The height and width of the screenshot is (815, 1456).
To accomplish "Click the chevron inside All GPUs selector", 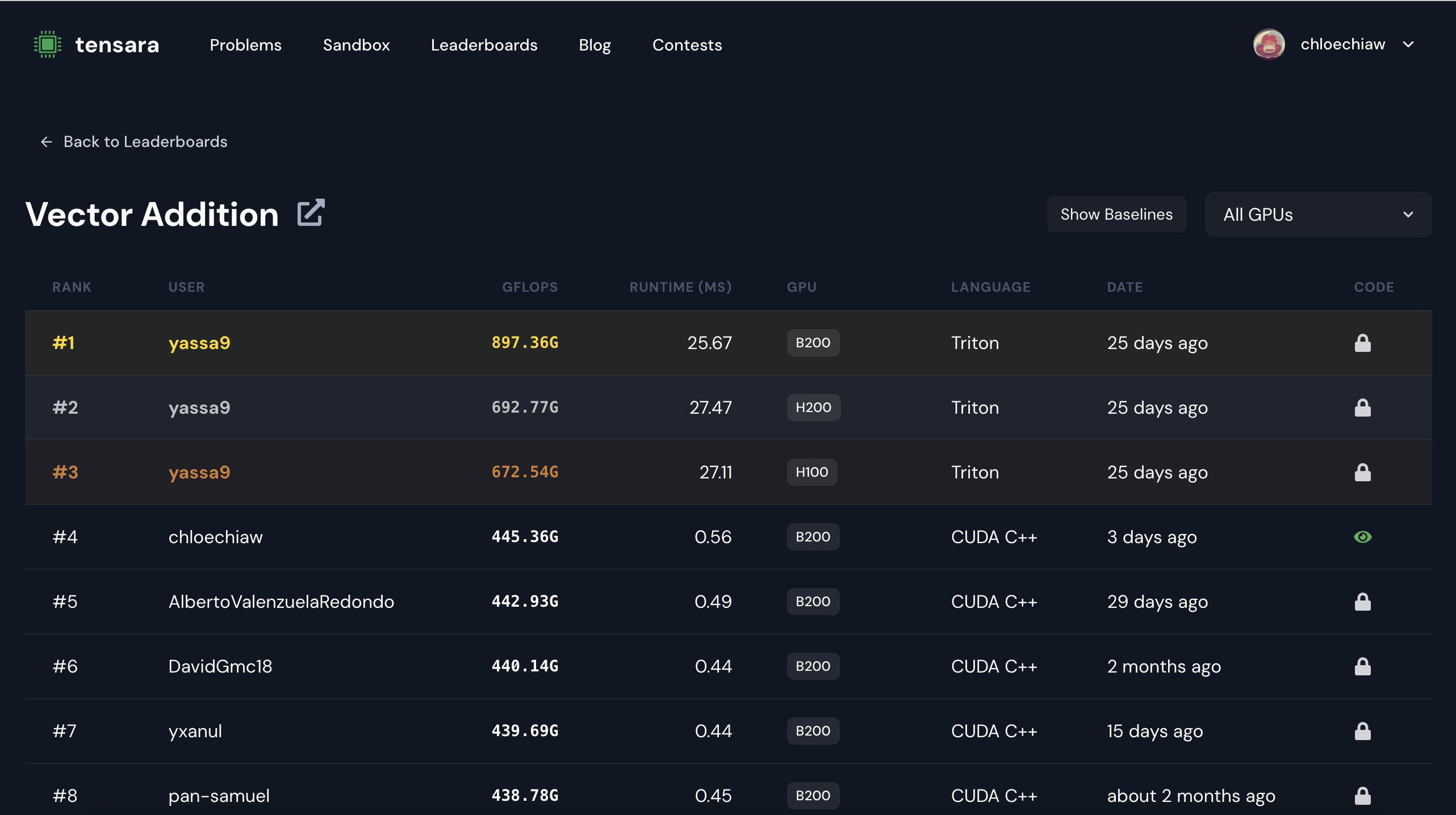I will click(x=1408, y=215).
